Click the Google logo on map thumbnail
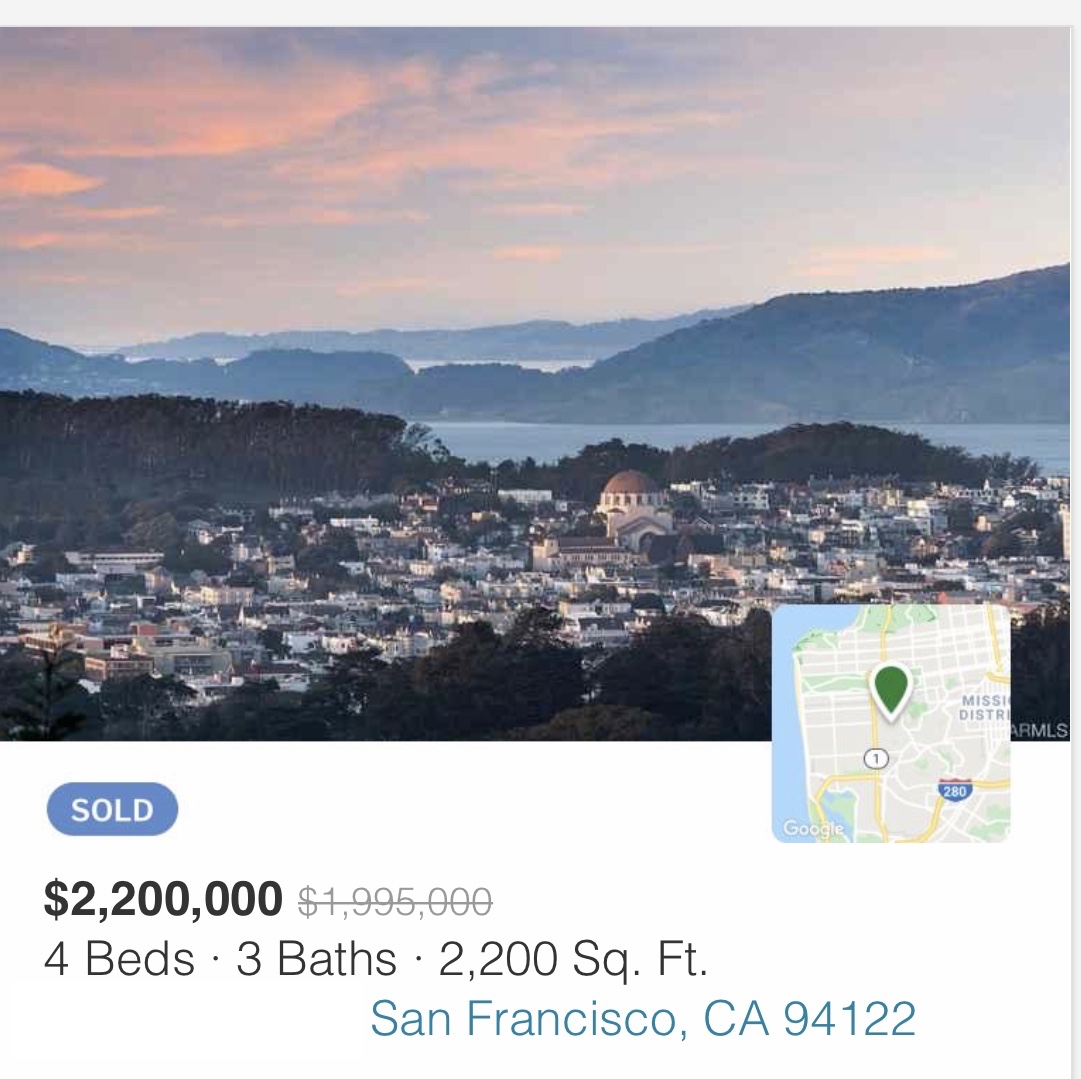The height and width of the screenshot is (1079, 1081). [814, 828]
